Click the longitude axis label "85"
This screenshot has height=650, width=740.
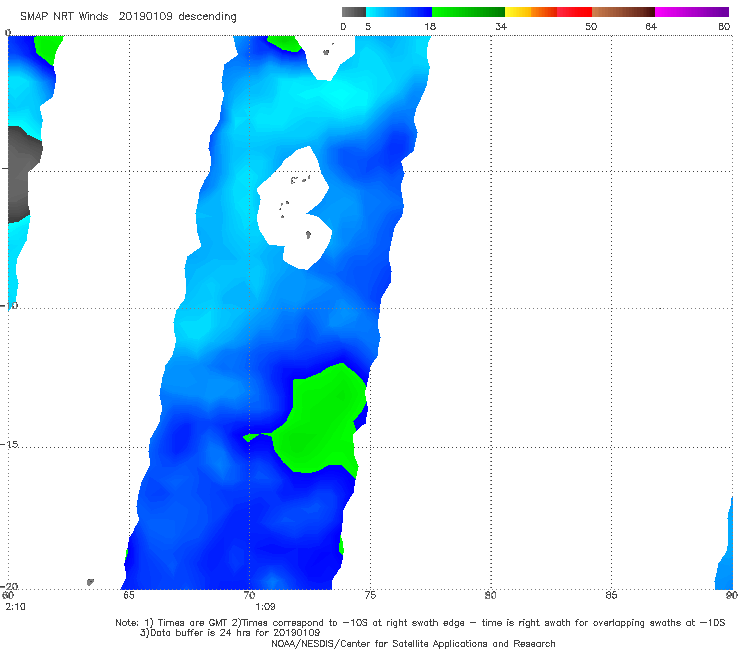pos(611,595)
